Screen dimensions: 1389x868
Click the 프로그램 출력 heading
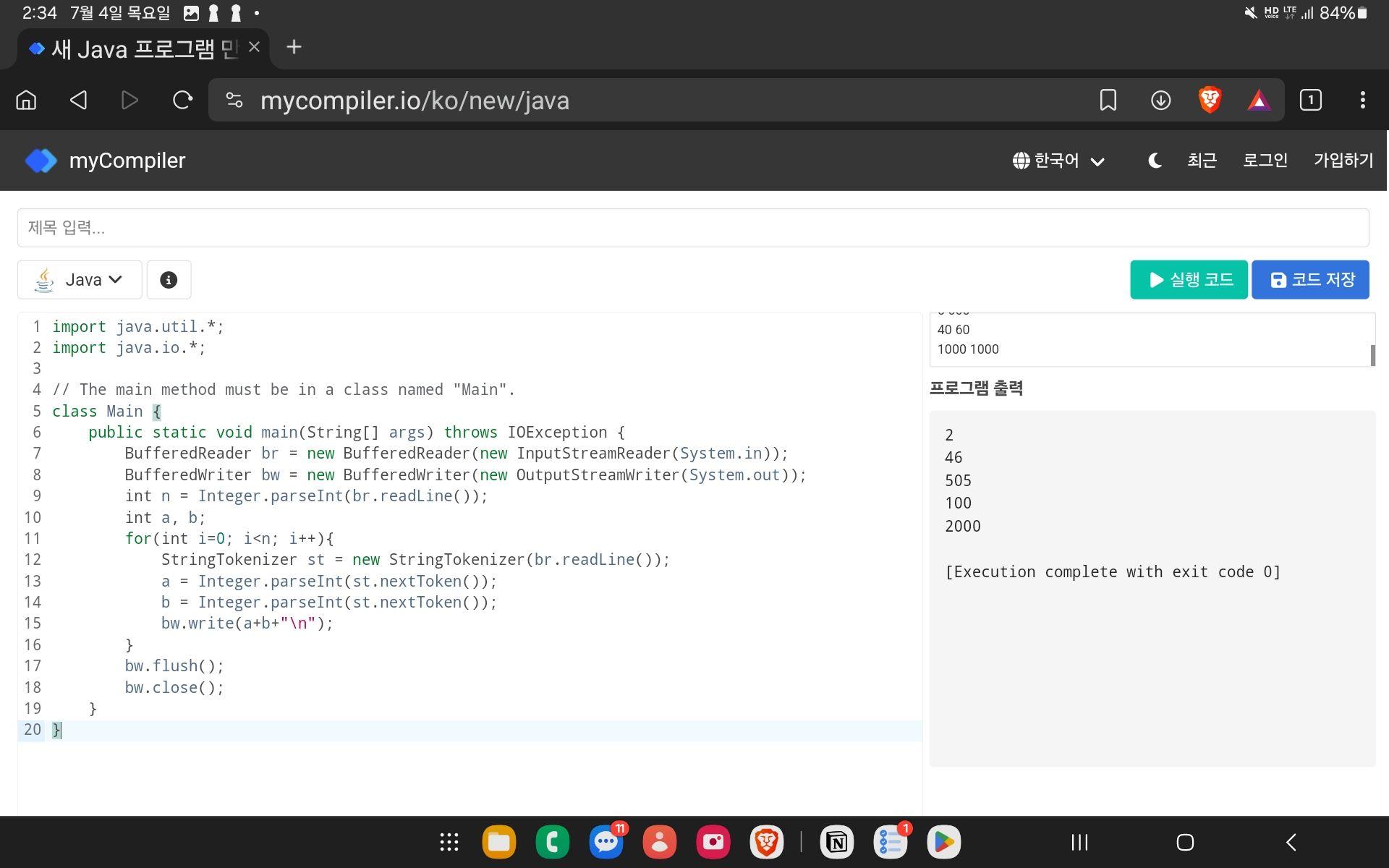coord(976,388)
